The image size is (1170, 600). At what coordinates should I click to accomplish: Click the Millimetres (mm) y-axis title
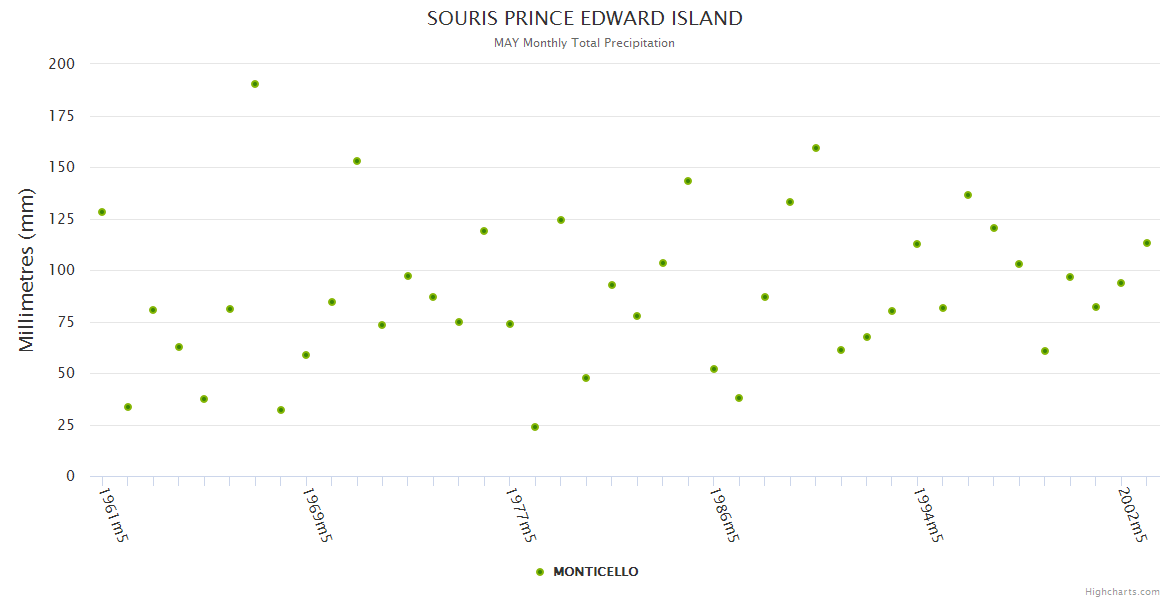[x=27, y=270]
